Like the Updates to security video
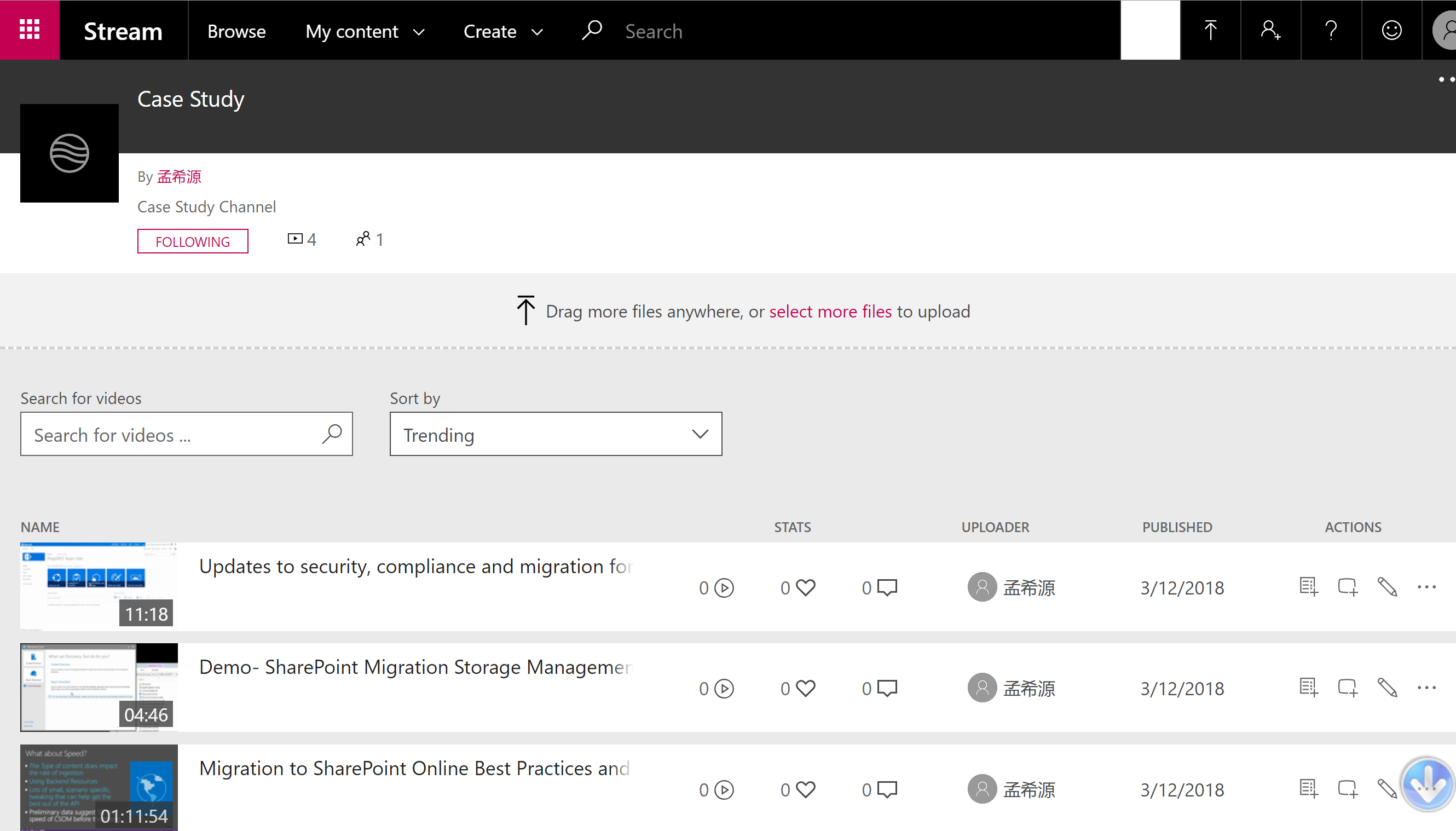The width and height of the screenshot is (1456, 831). point(806,587)
